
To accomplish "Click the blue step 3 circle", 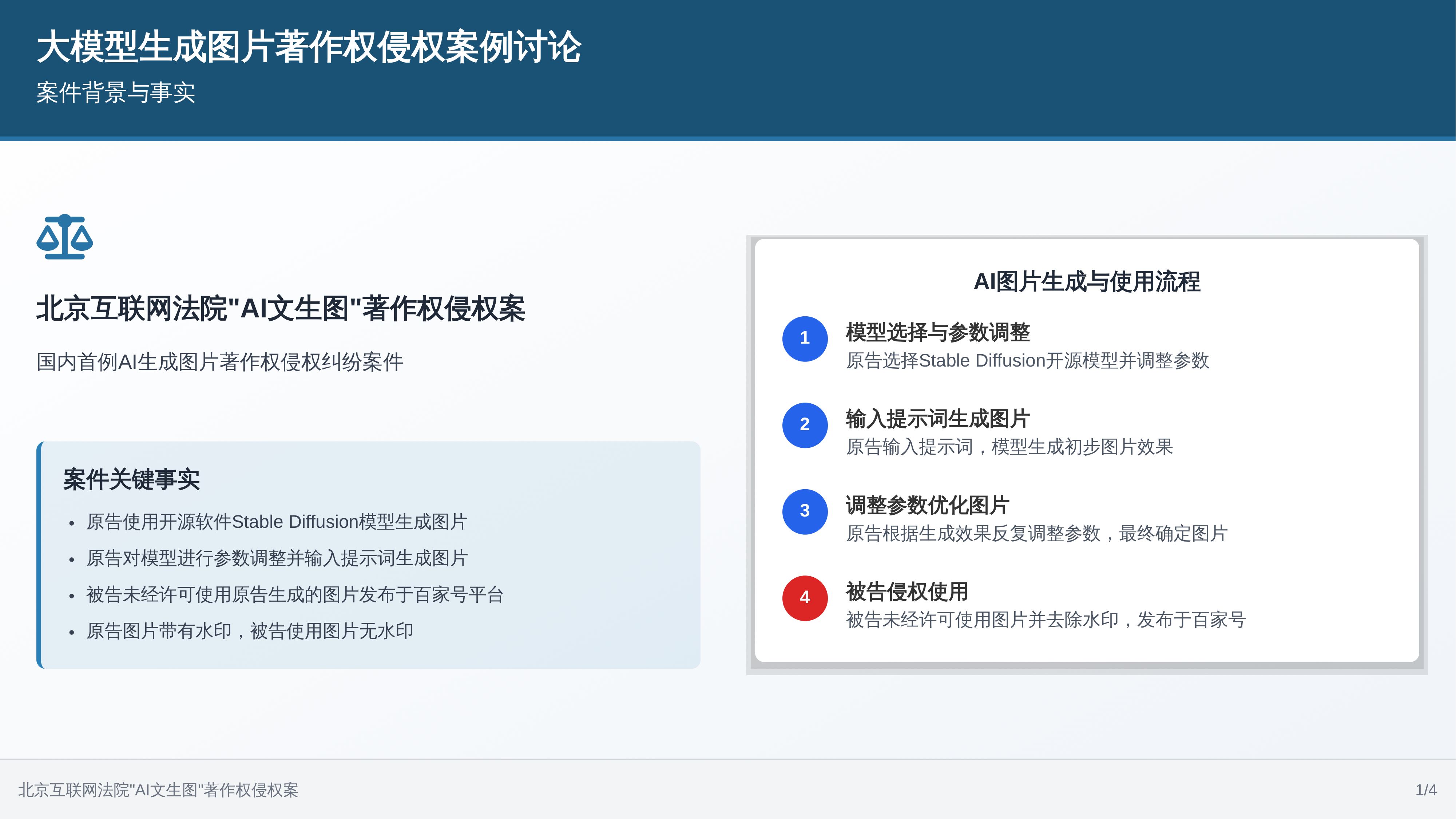I will (804, 511).
